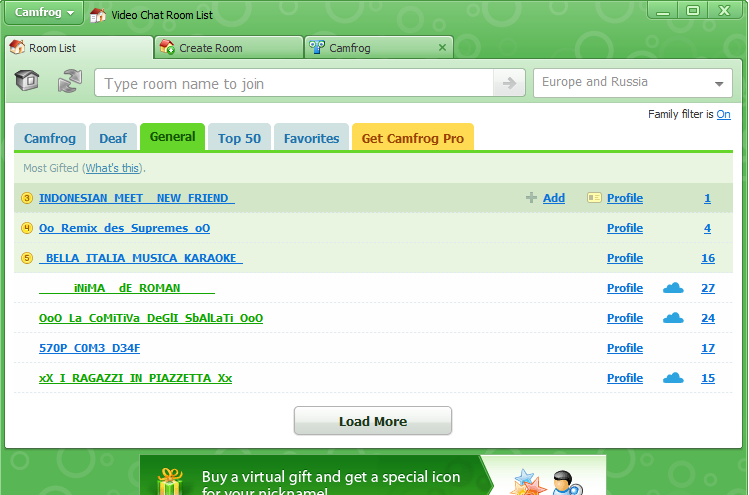
Task: Click user count 16 for BELLA ITALIA
Action: point(708,258)
